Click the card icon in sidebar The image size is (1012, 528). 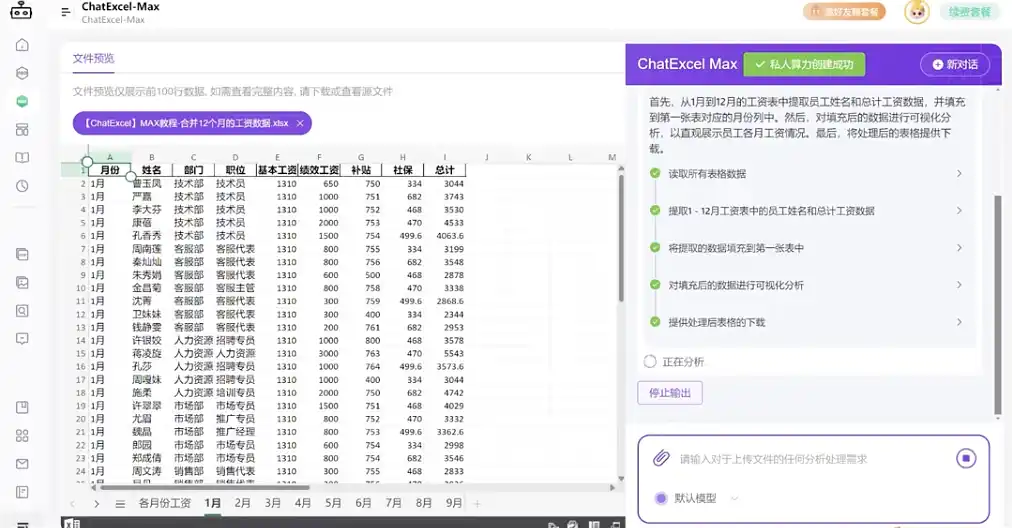(x=22, y=254)
